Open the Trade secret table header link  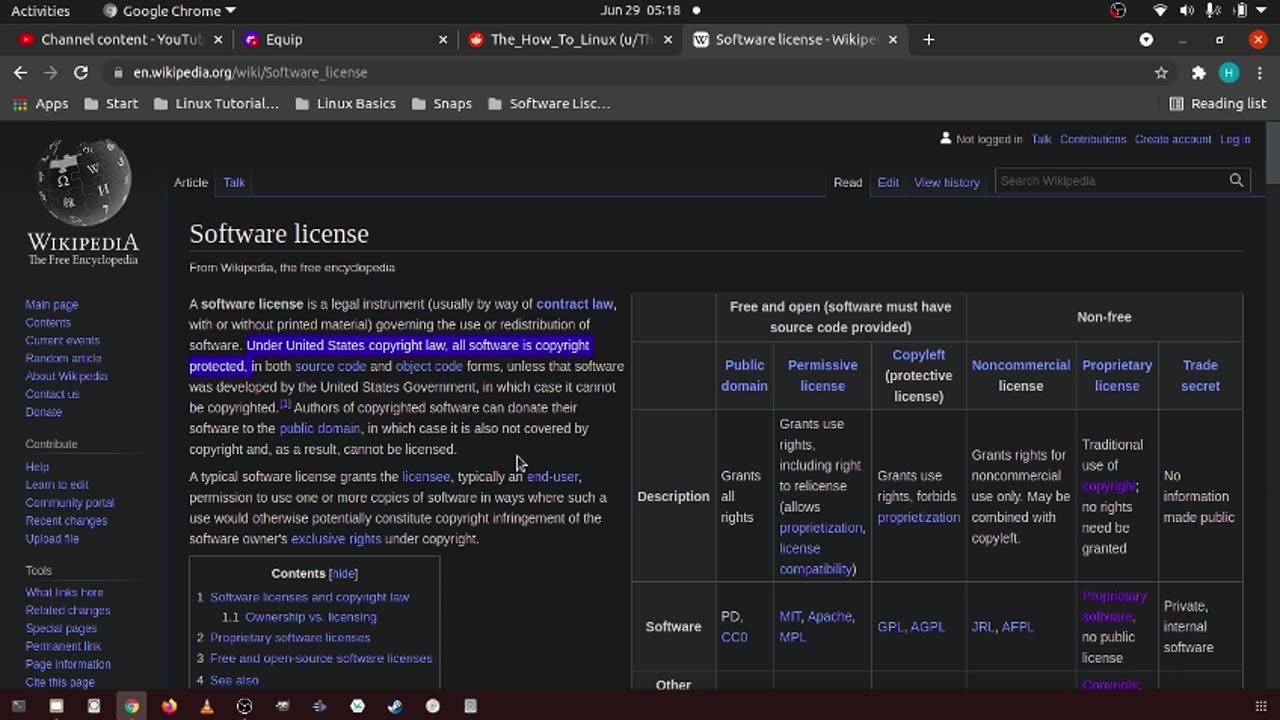pos(1200,375)
